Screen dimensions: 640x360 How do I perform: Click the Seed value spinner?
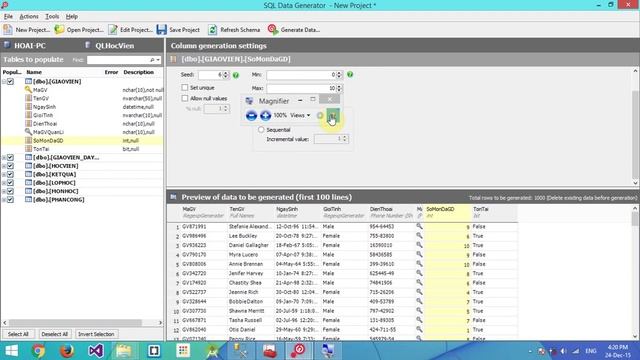226,75
